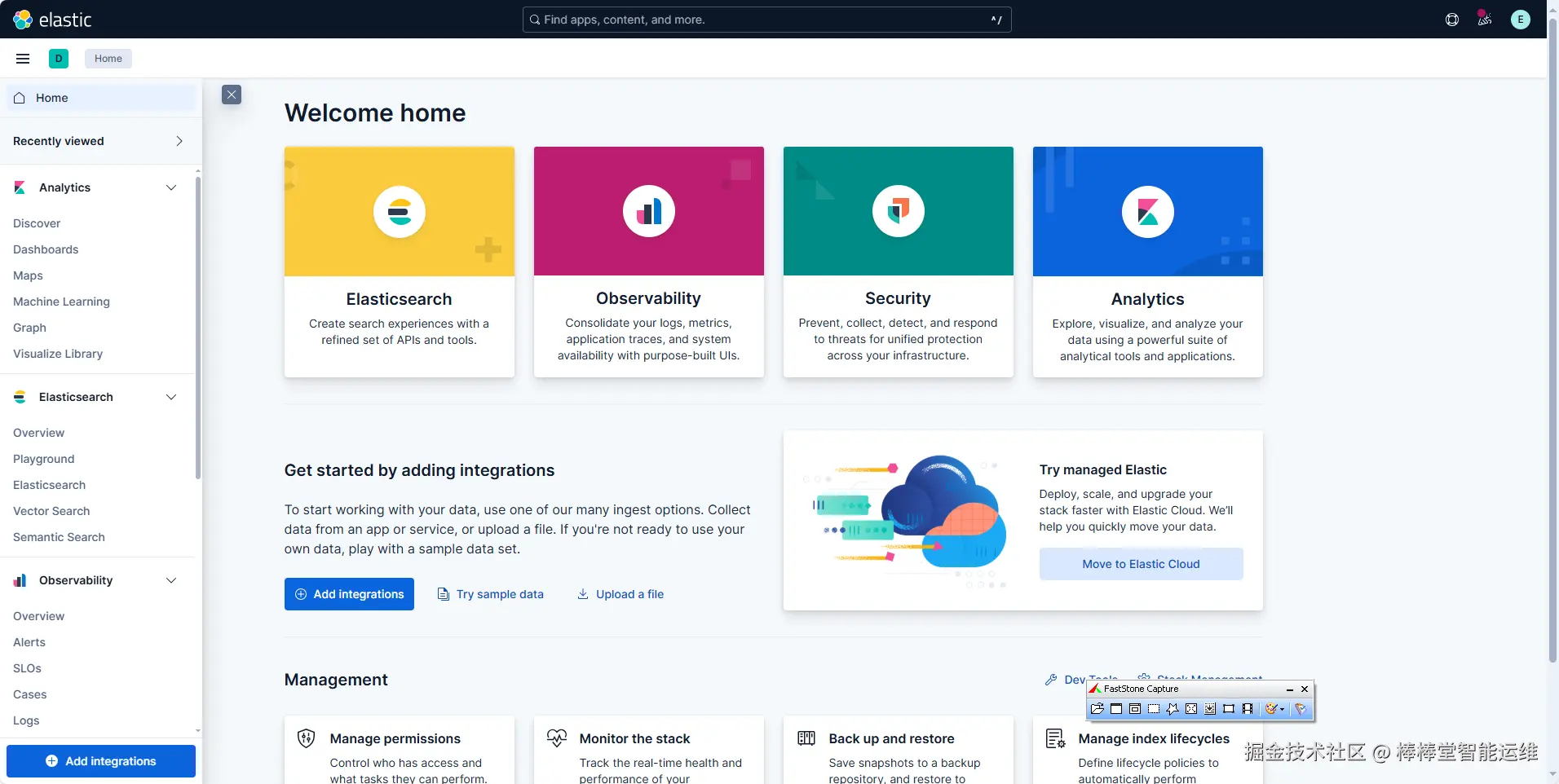Open Discover from the sidebar
Viewport: 1559px width, 784px height.
37,223
